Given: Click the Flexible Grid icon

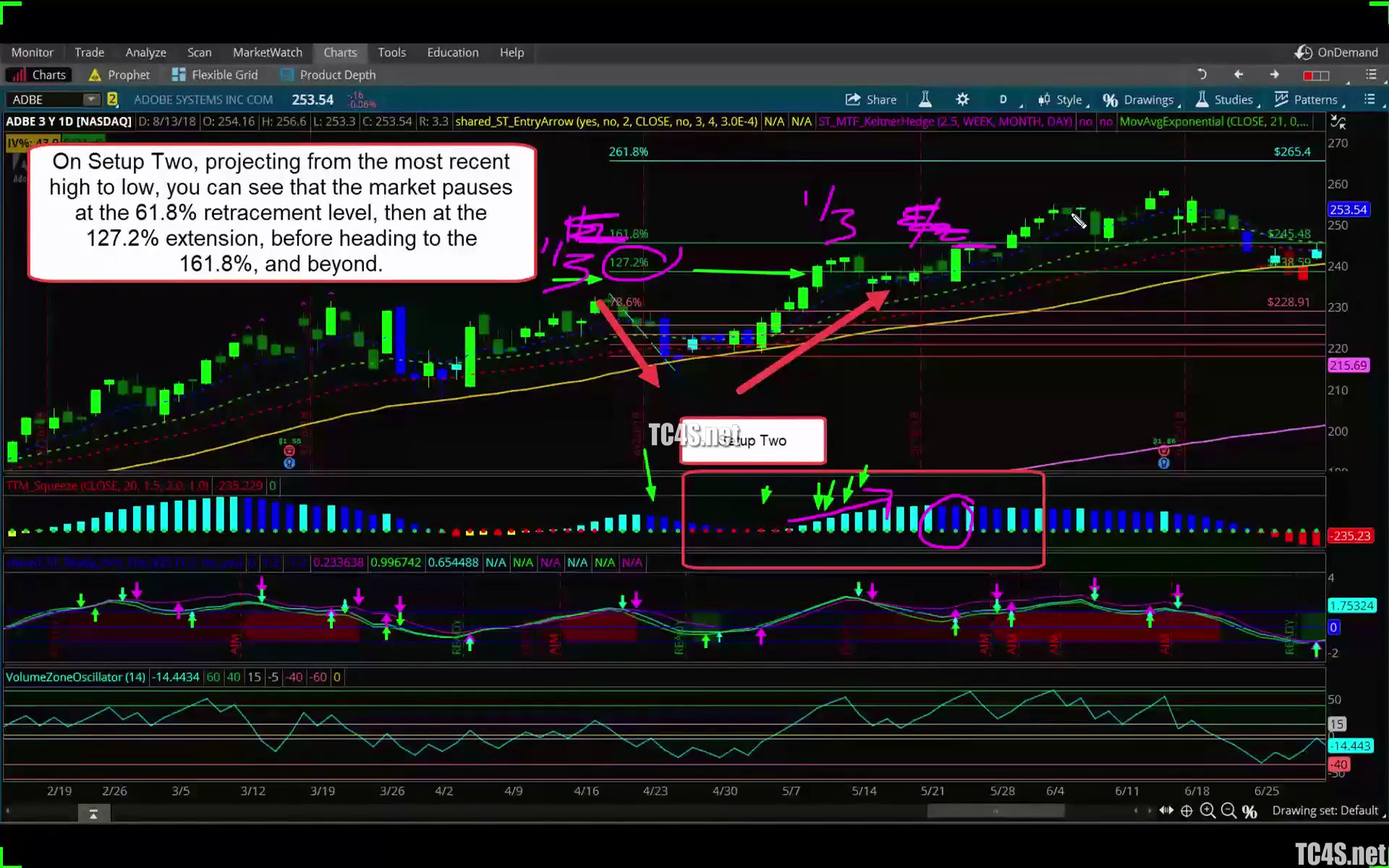Looking at the screenshot, I should [x=179, y=75].
